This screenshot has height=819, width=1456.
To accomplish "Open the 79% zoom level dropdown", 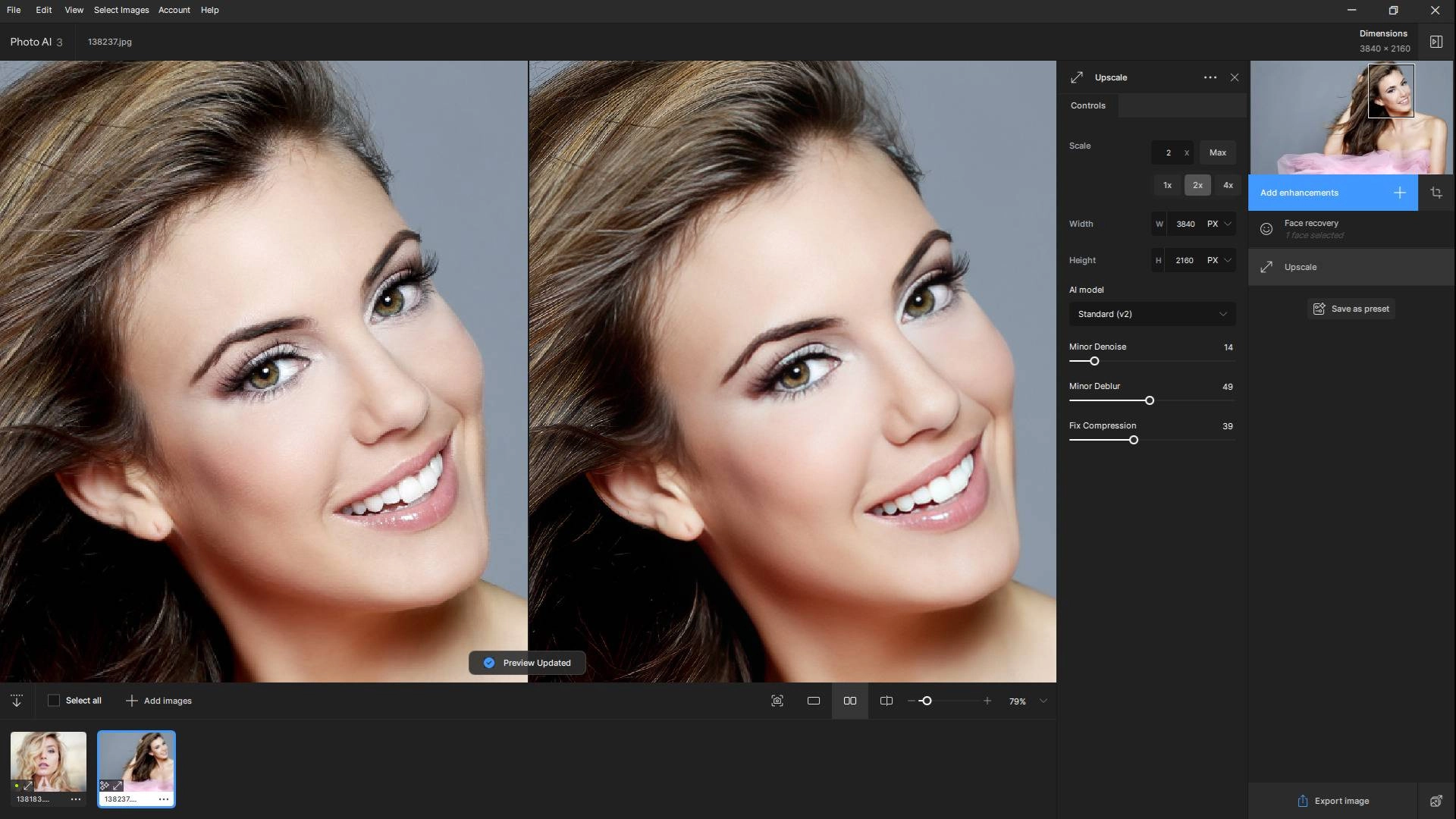I will click(1043, 701).
